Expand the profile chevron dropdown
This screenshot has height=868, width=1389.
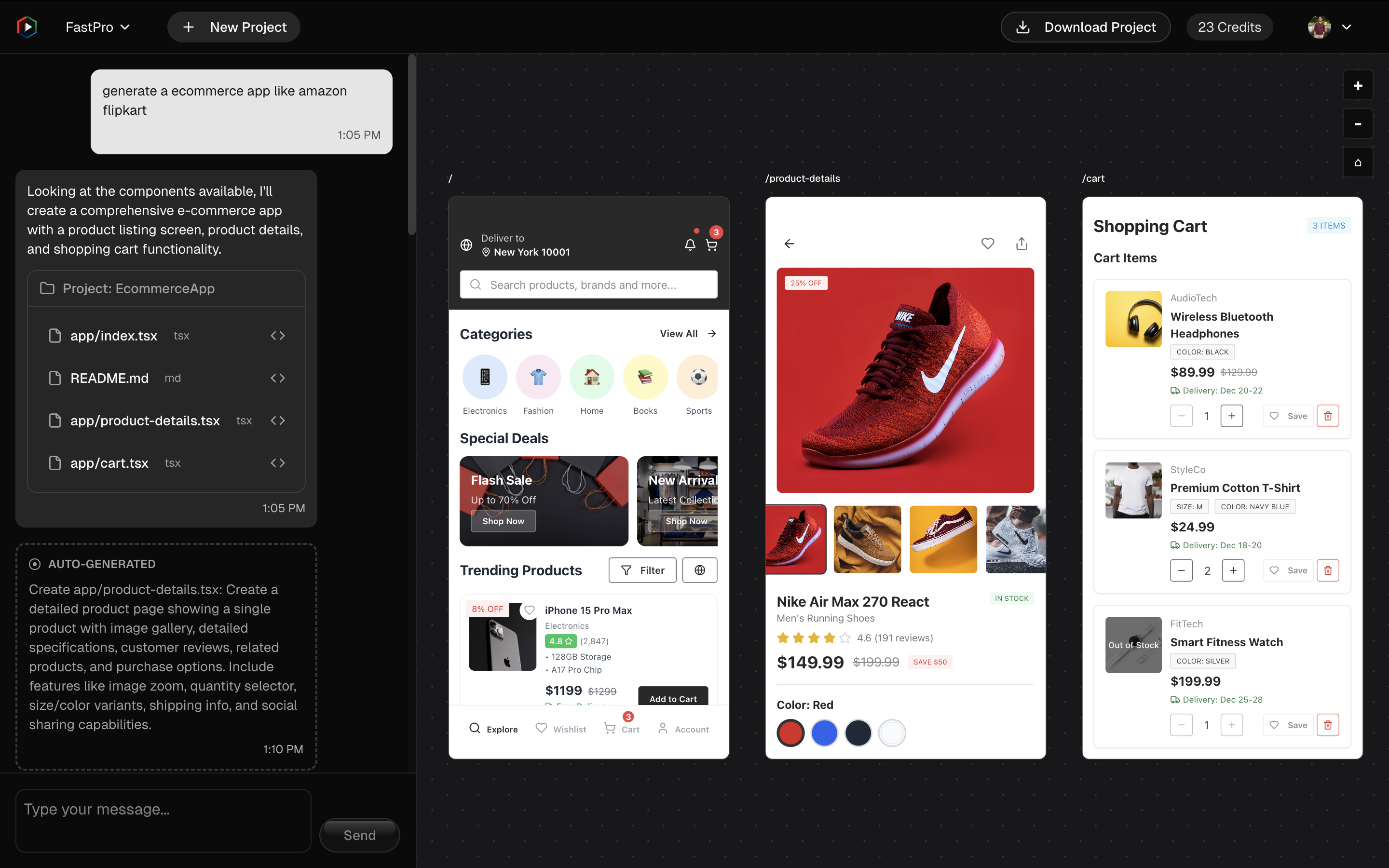click(1347, 27)
